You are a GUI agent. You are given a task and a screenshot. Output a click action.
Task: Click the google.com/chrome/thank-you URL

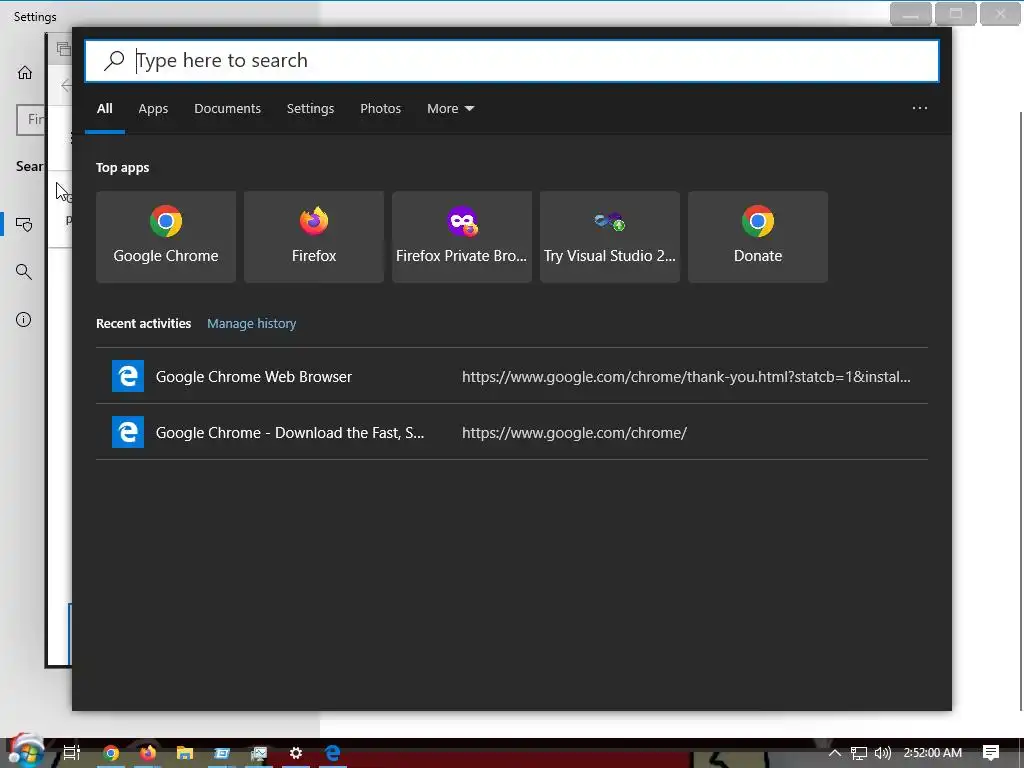click(686, 377)
